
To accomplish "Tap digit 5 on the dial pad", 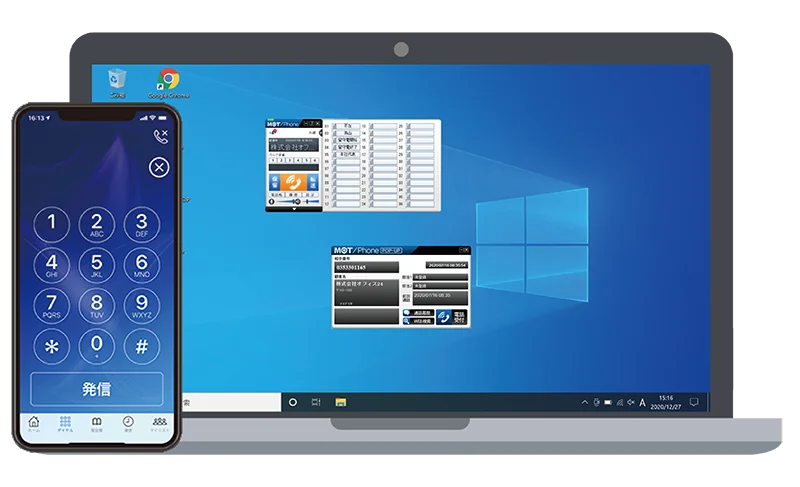I will point(97,264).
